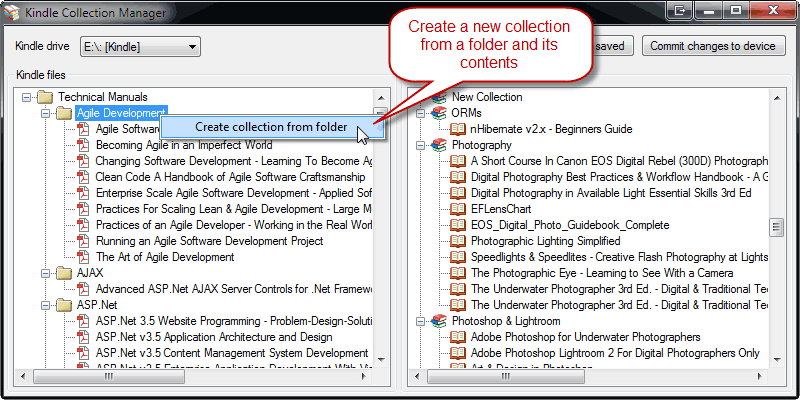Image resolution: width=800 pixels, height=400 pixels.
Task: Click book icon beside EFLensChart
Action: 458,209
